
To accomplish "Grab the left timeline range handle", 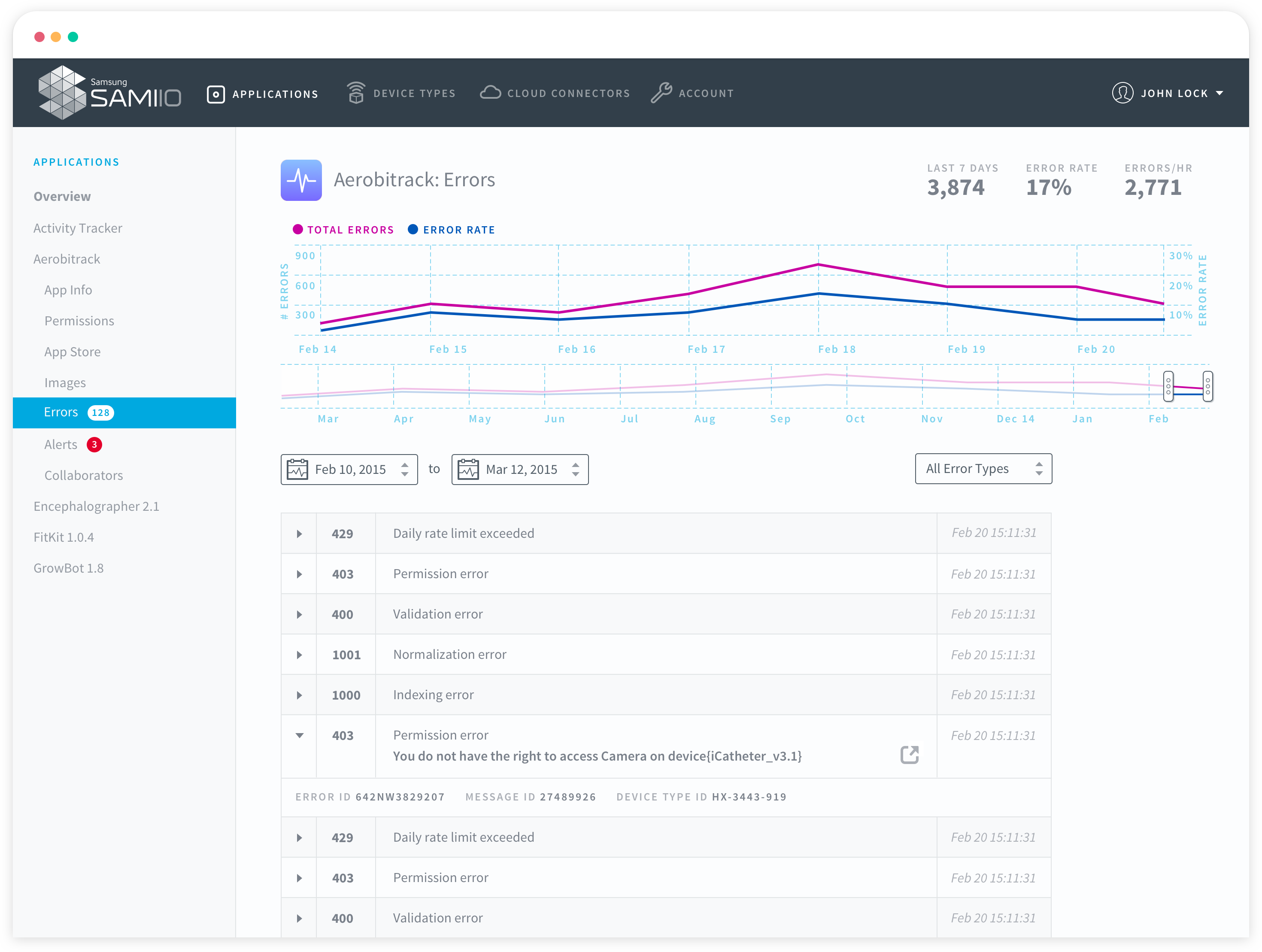I will click(1168, 386).
